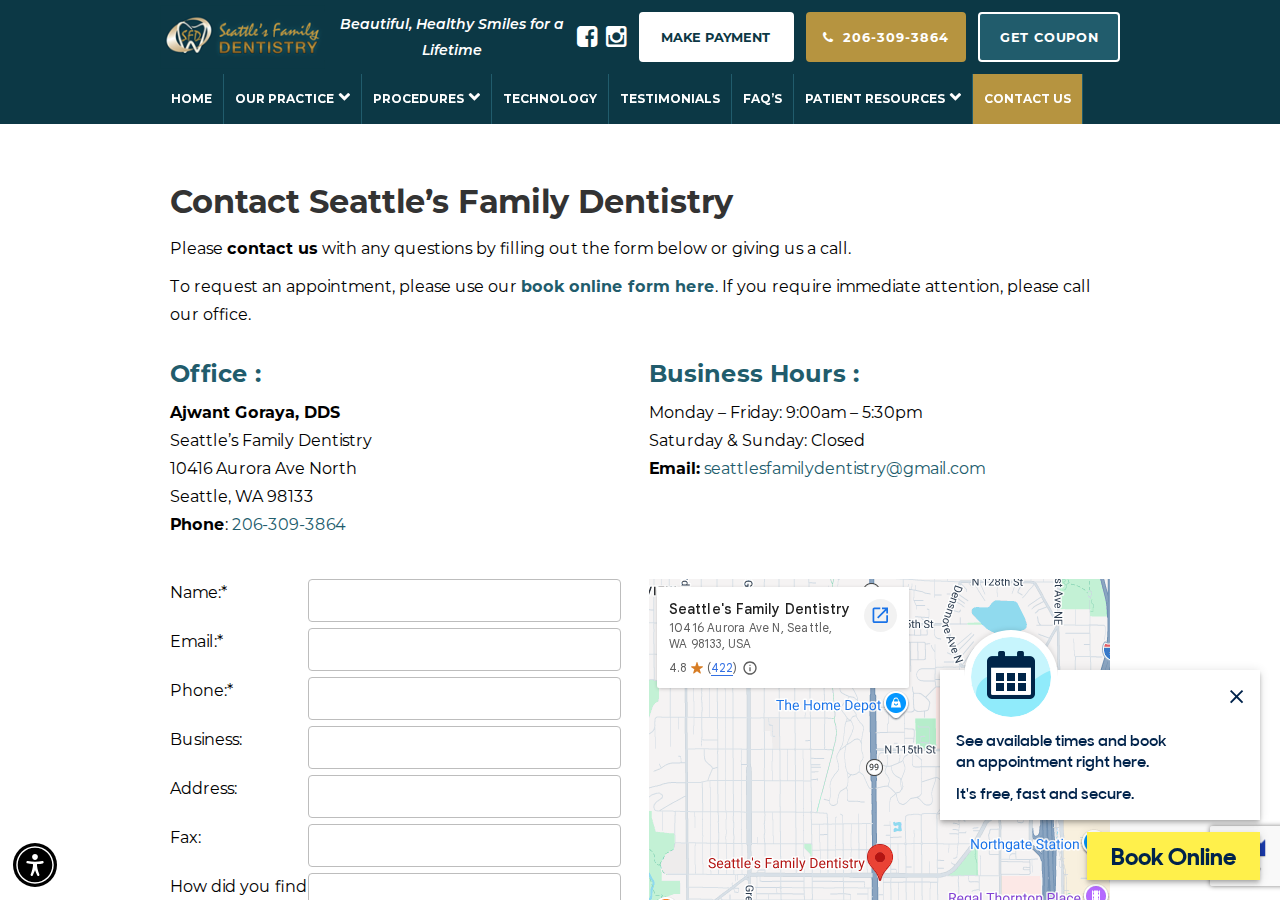Viewport: 1280px width, 900px height.
Task: Open the 422 reviews link
Action: coord(722,668)
